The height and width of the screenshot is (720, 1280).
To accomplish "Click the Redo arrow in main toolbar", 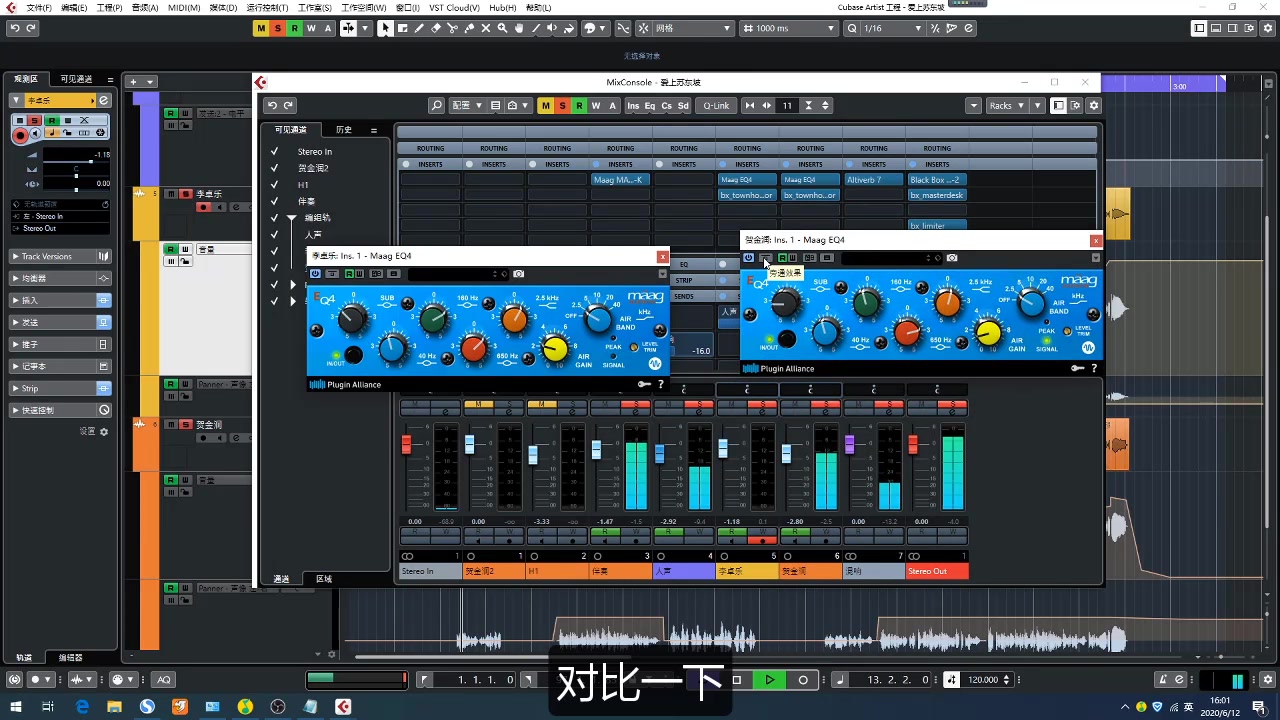I will [x=31, y=28].
